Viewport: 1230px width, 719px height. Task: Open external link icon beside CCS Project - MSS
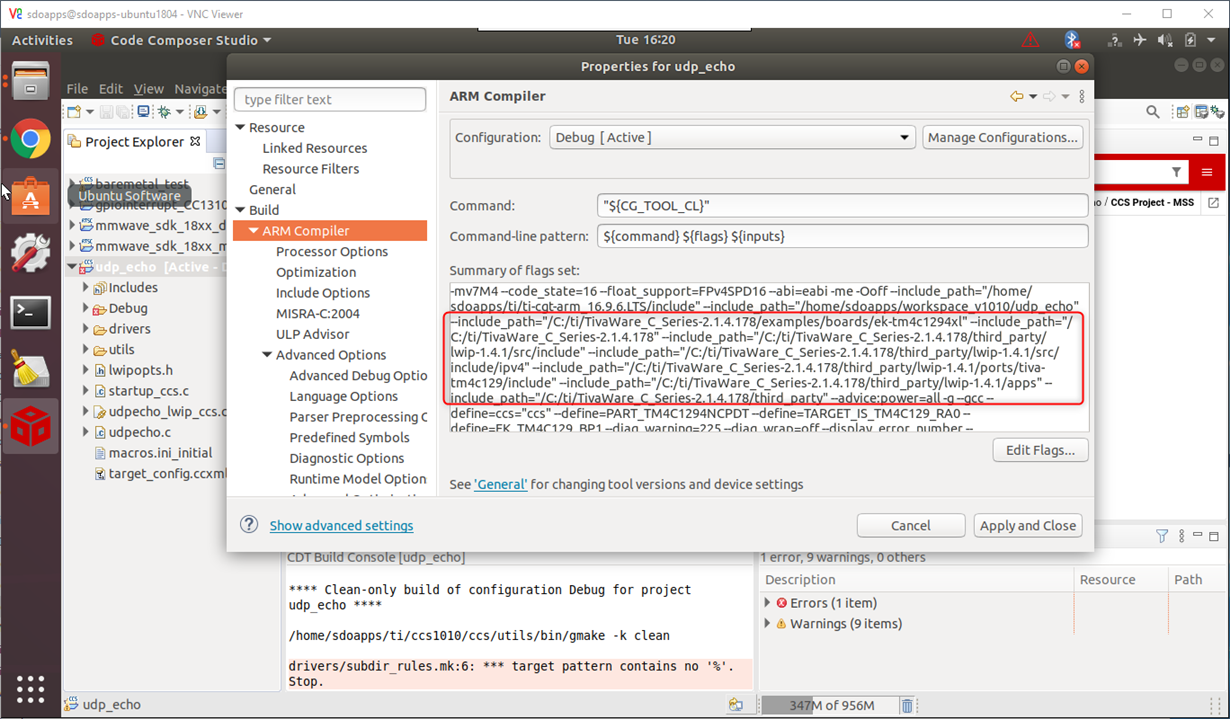[x=1213, y=202]
